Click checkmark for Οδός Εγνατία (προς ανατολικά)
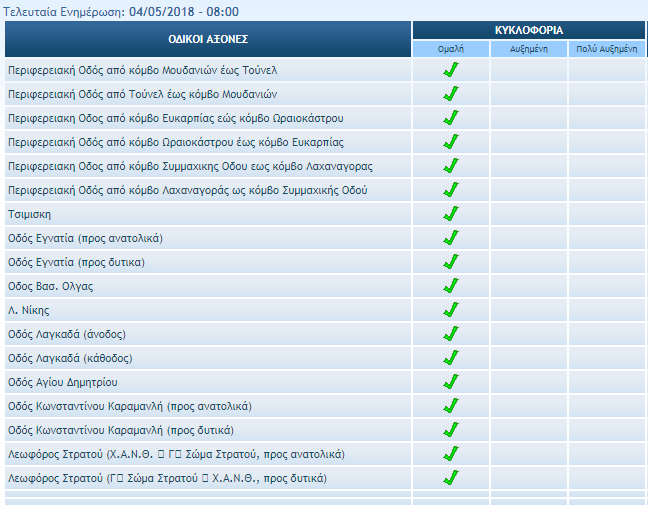The height and width of the screenshot is (532, 648). [451, 238]
